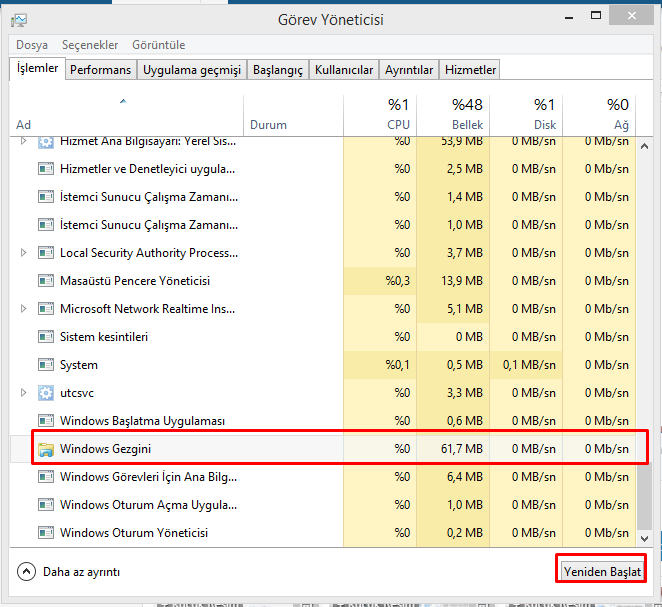Sort by the Ağ column header

coord(599,115)
